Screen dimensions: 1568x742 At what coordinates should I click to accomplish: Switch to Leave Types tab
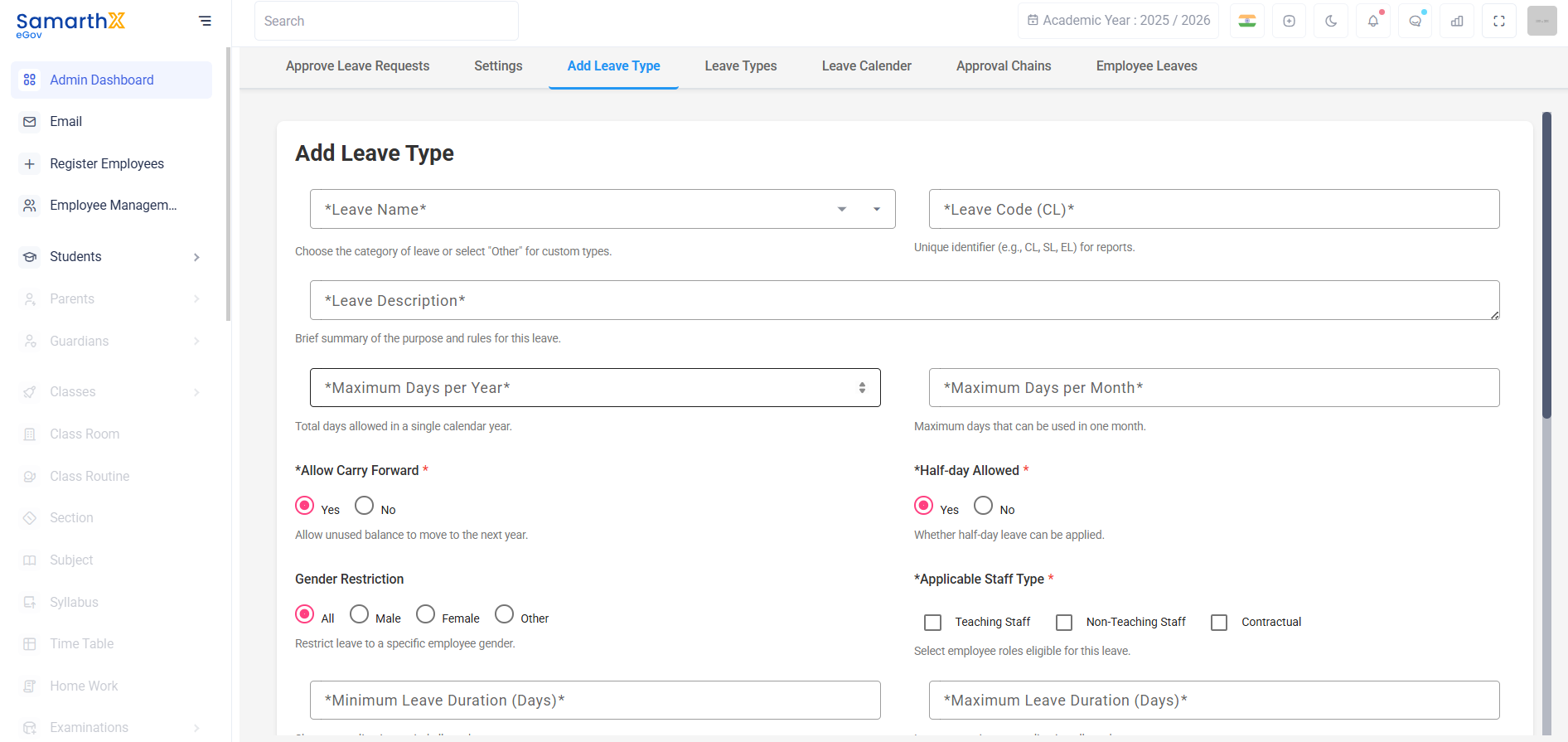pyautogui.click(x=741, y=66)
